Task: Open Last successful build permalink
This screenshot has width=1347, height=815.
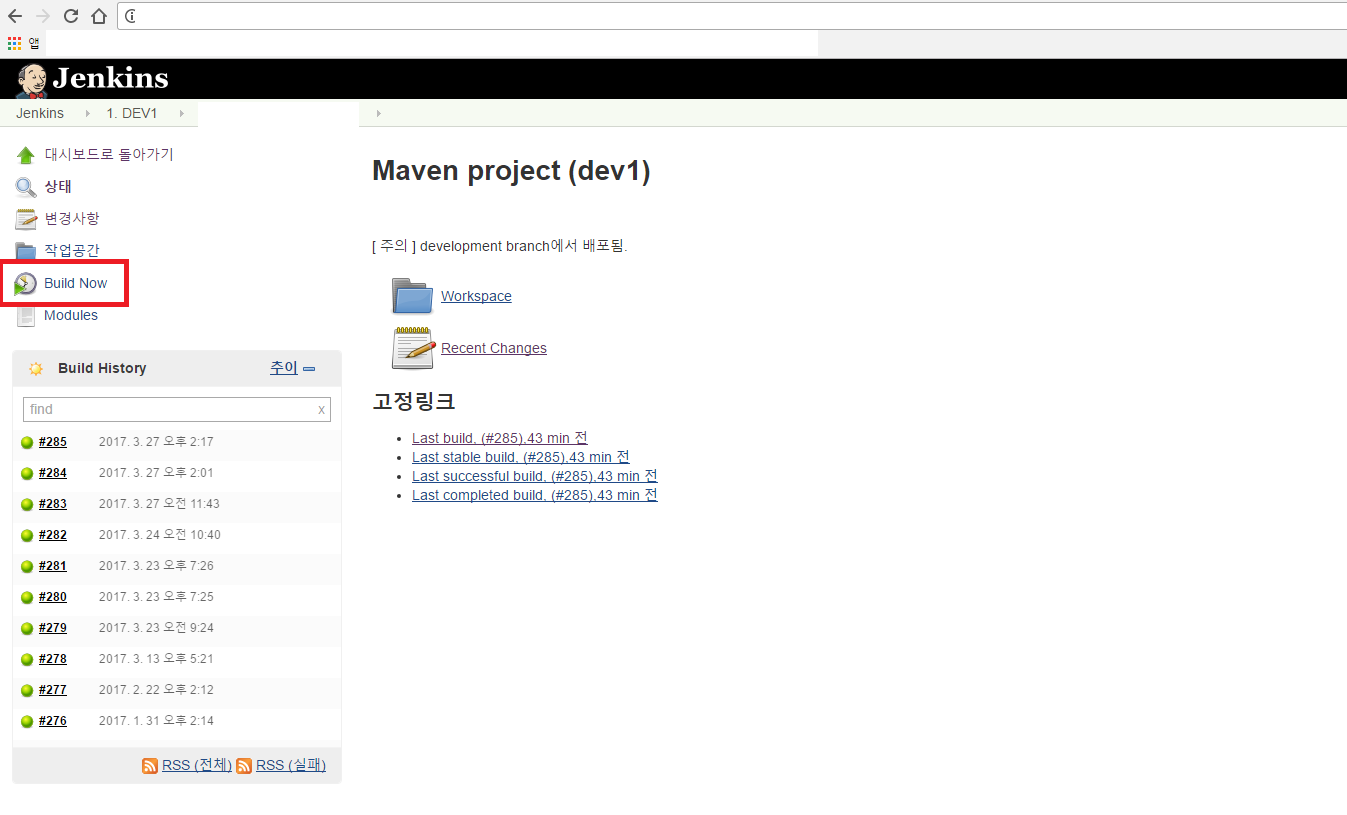Action: (535, 476)
